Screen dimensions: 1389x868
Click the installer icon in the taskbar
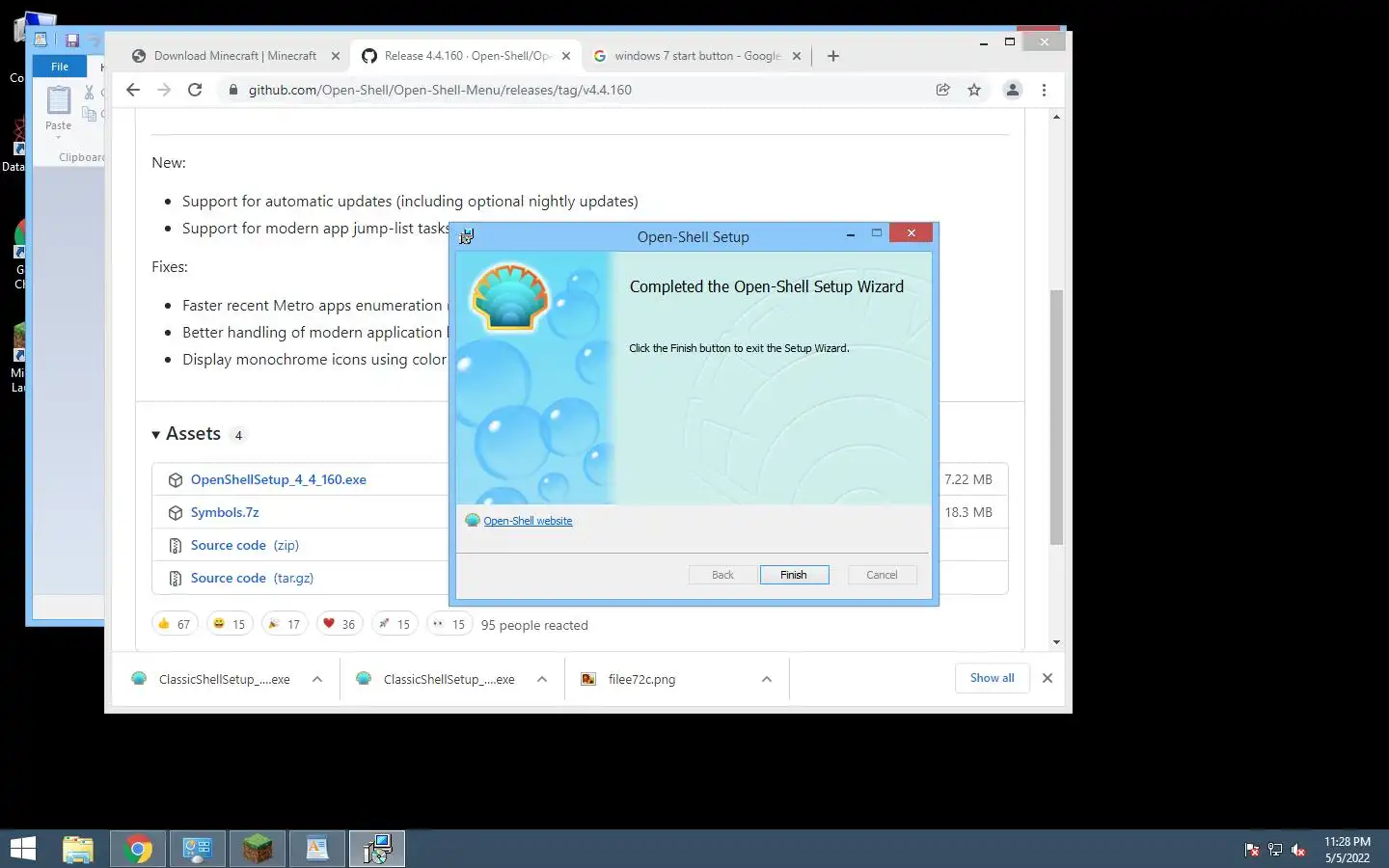377,849
